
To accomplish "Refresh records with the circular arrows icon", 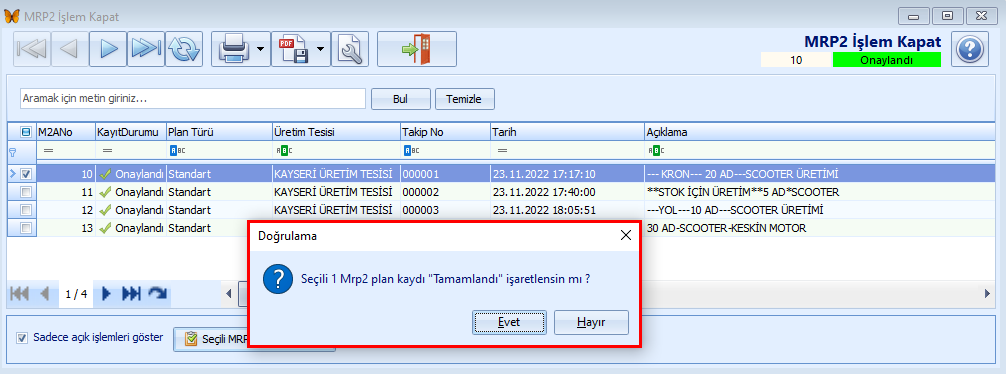I will (184, 49).
